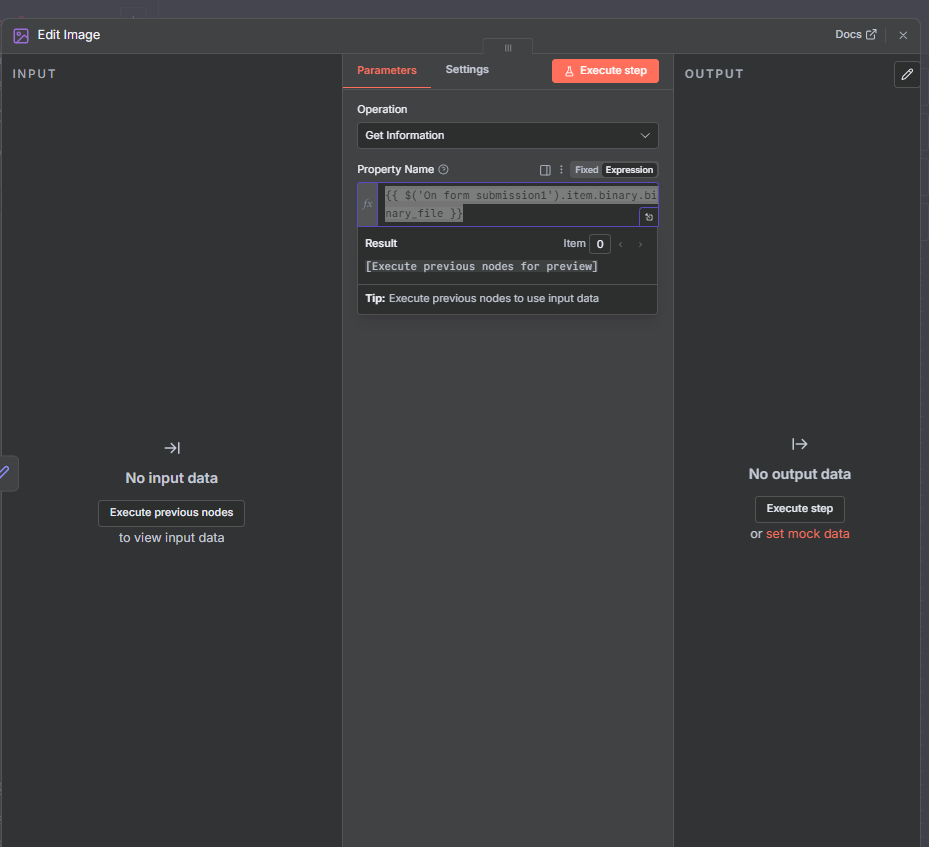929x847 pixels.
Task: Open the Operation dropdown showing Get Information
Action: pos(507,135)
